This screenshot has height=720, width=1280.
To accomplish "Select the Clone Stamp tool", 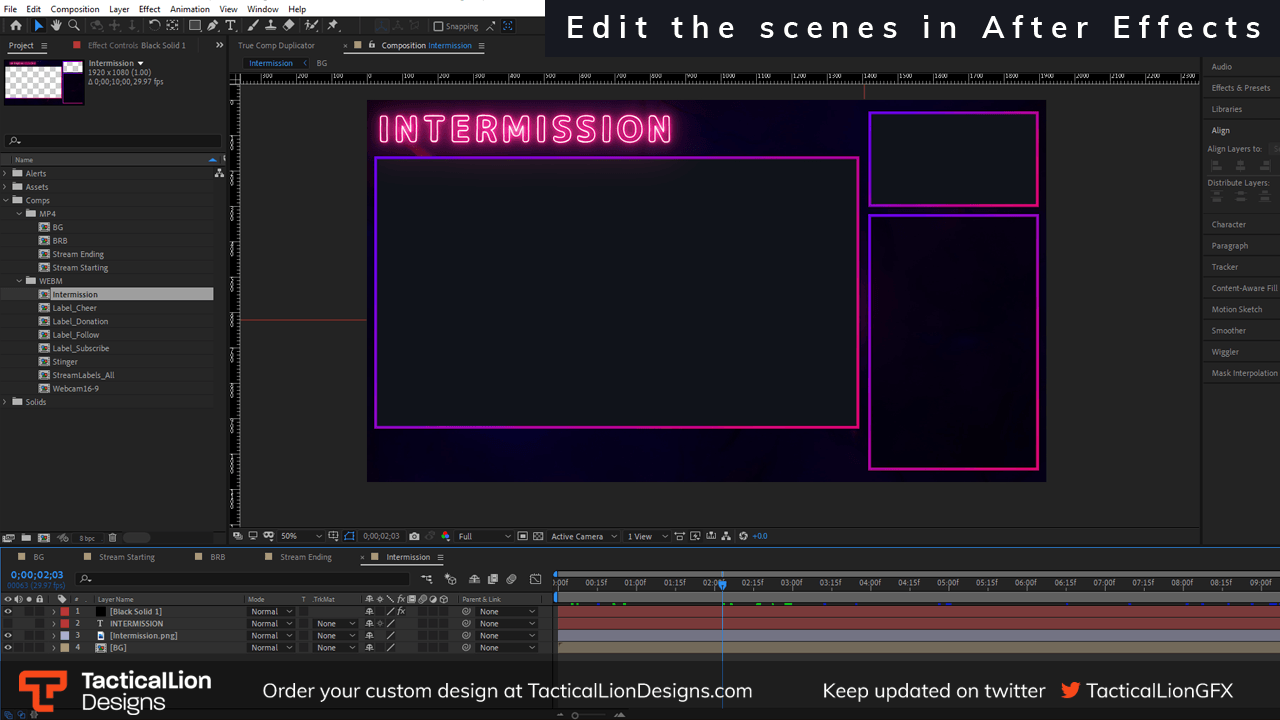I will pos(271,25).
